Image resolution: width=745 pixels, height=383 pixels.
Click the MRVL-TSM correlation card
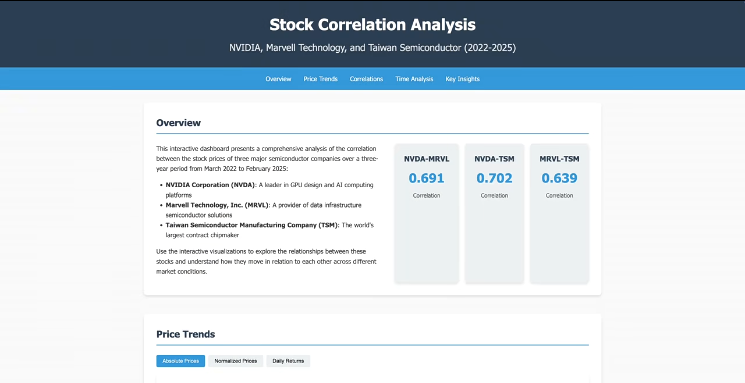559,213
